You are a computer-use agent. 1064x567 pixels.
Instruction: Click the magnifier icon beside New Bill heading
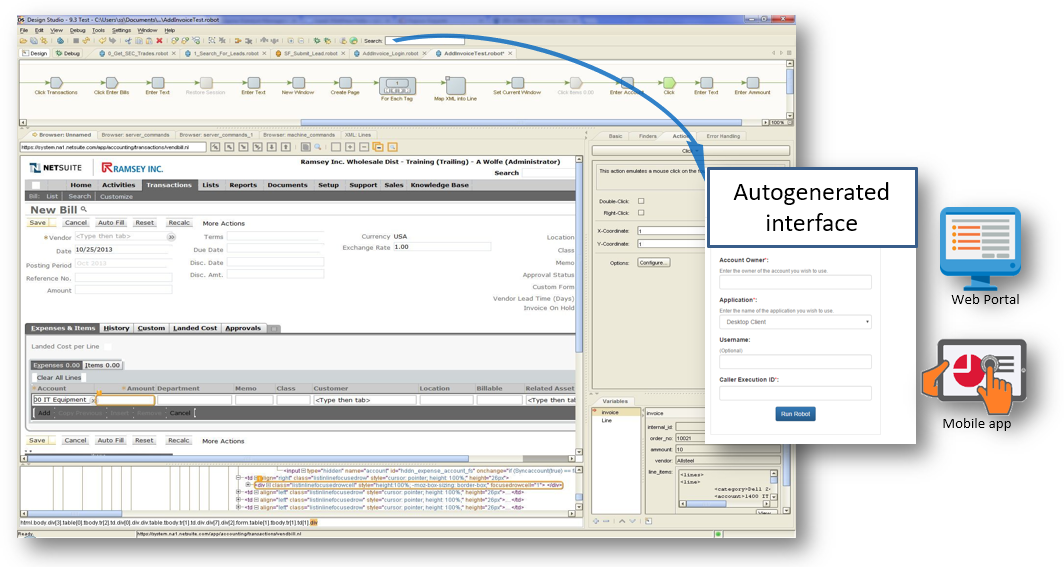pyautogui.click(x=83, y=210)
